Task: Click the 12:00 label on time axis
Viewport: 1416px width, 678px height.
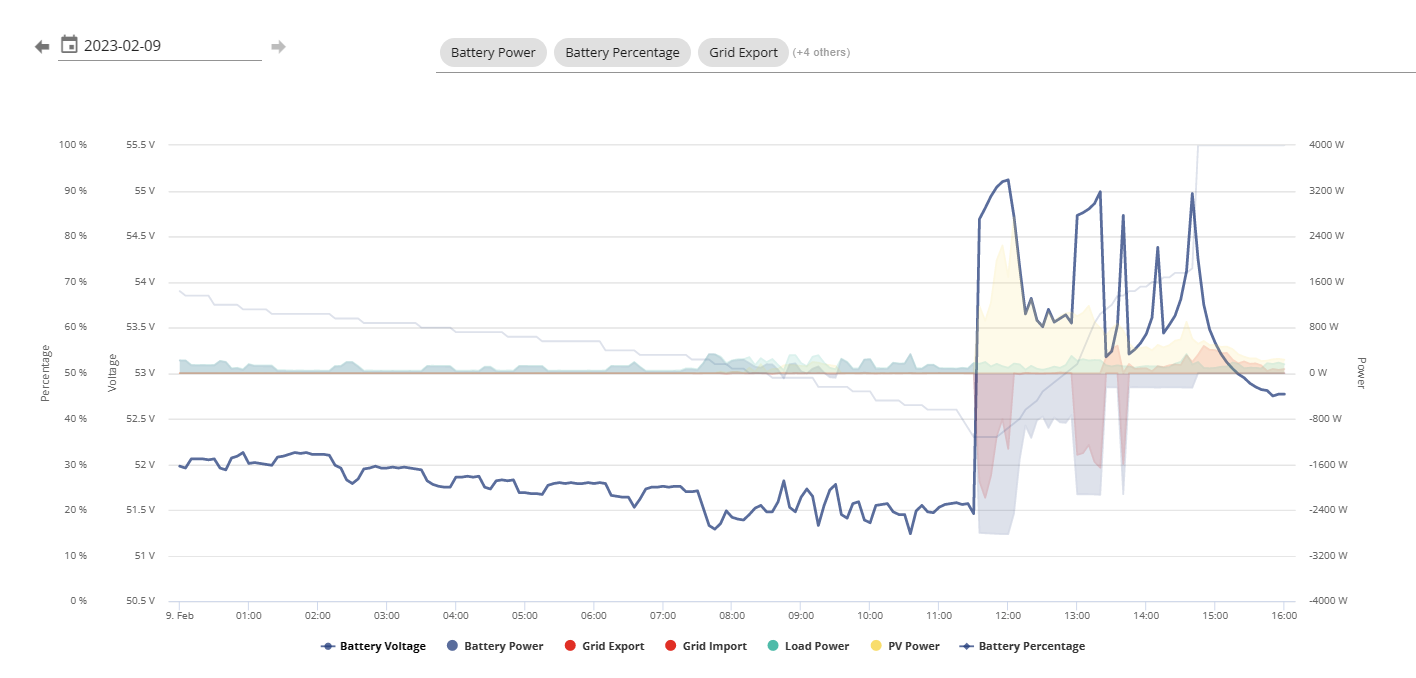Action: point(1008,616)
